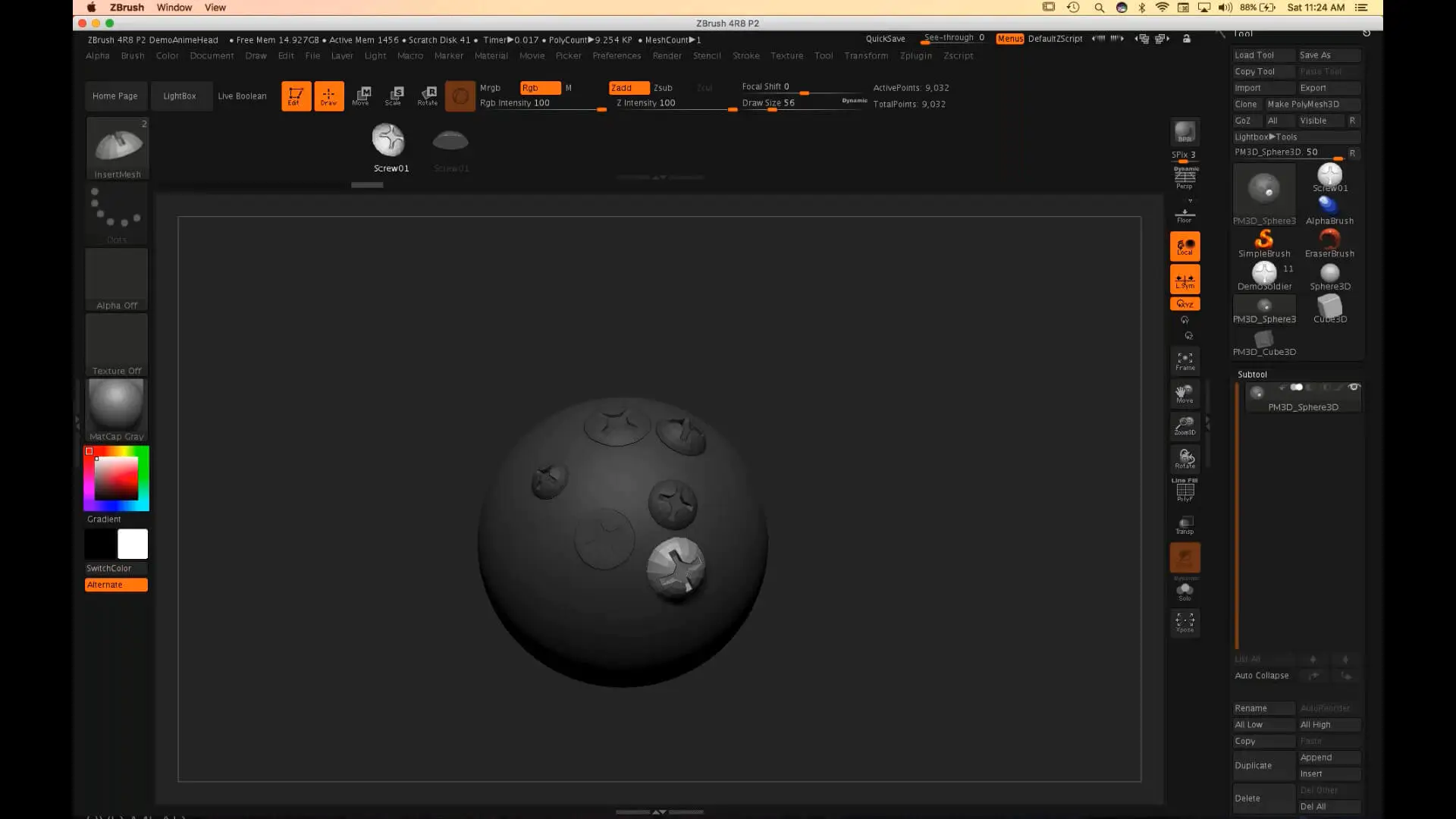
Task: Select the PM3D_Cube3D tool
Action: click(x=1263, y=343)
